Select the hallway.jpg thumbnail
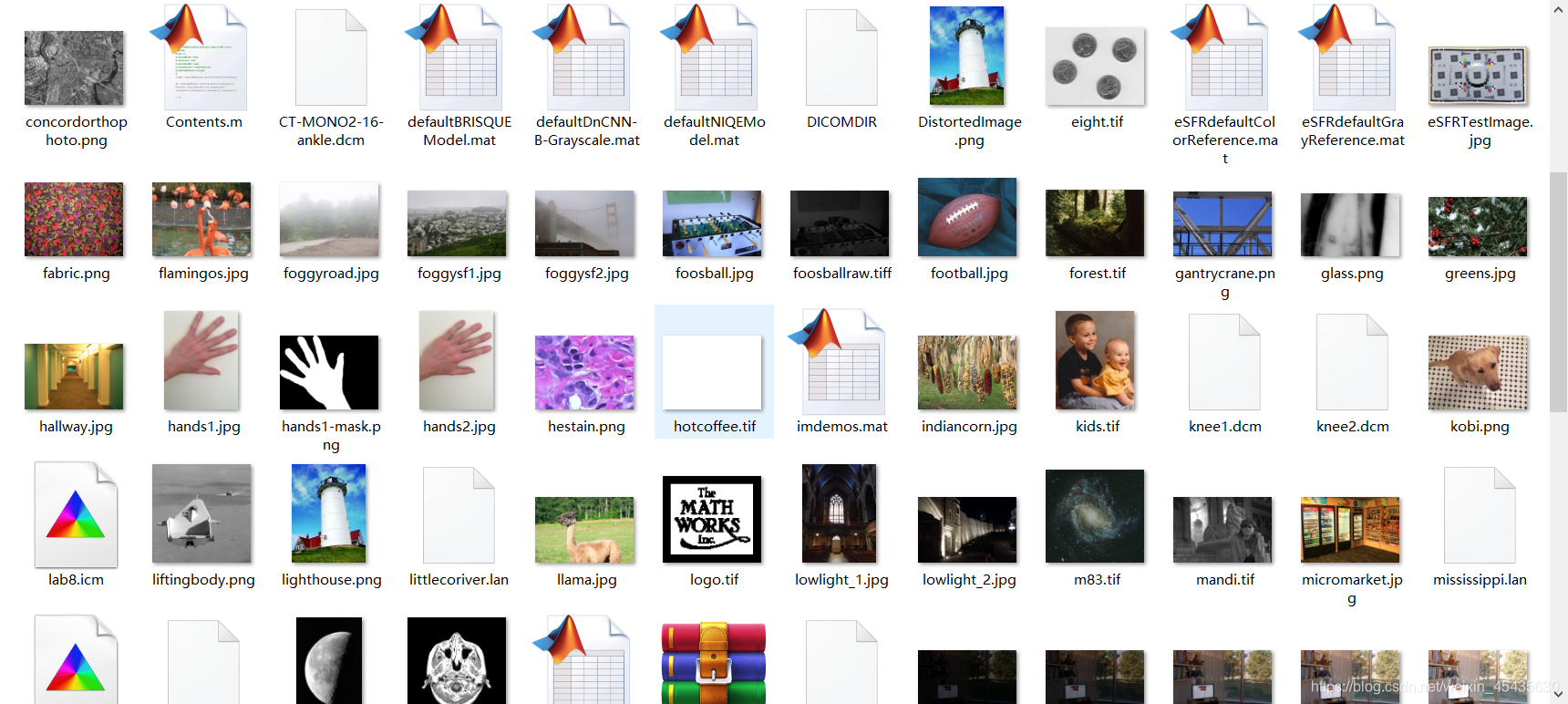 74,377
